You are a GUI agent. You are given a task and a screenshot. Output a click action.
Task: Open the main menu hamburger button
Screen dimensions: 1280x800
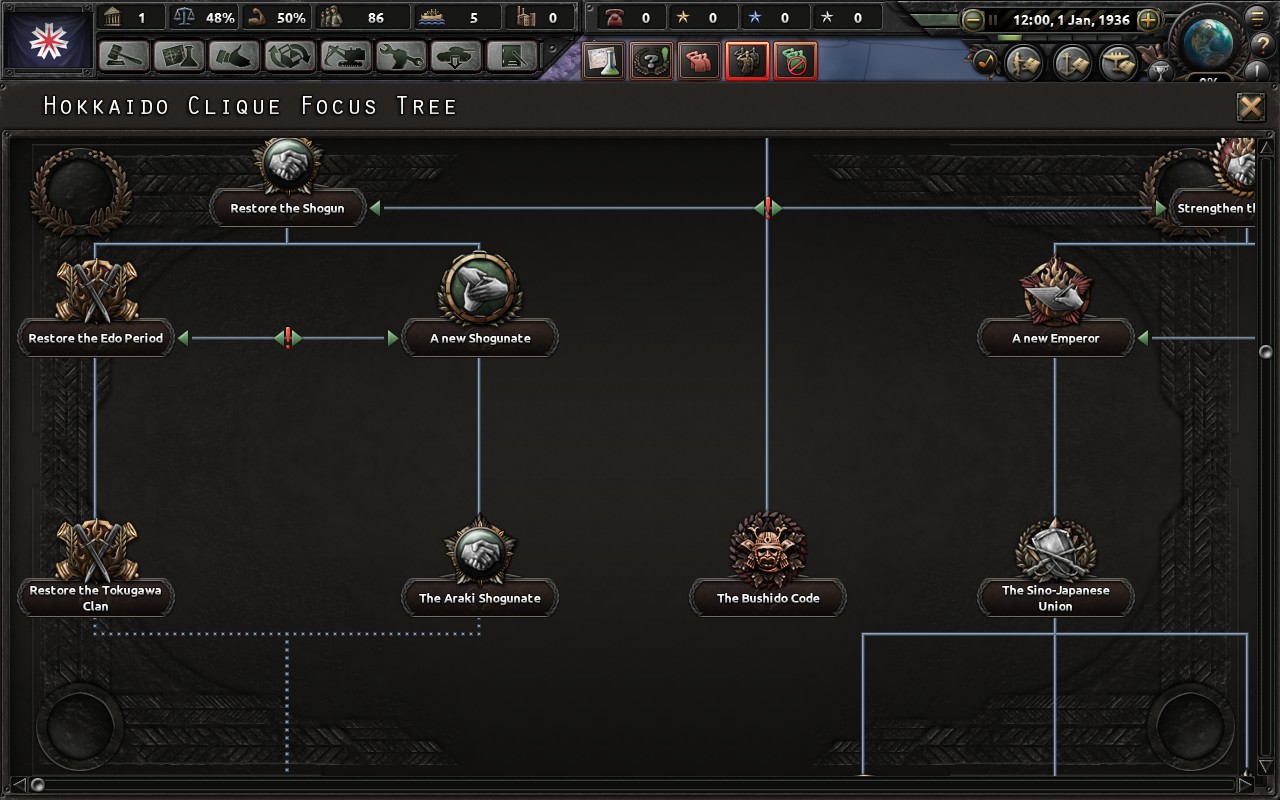1258,16
